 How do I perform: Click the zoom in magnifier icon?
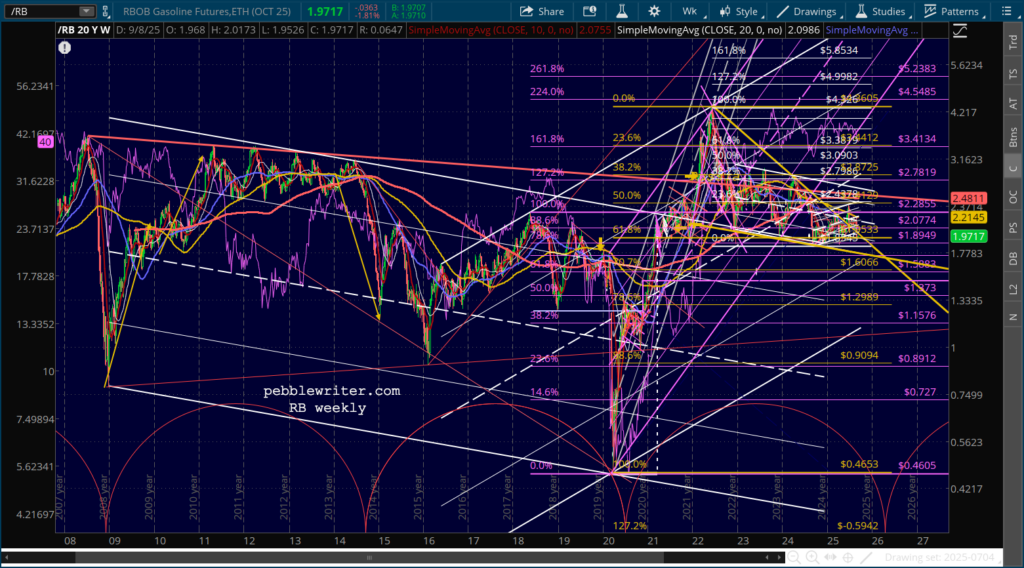(812, 558)
